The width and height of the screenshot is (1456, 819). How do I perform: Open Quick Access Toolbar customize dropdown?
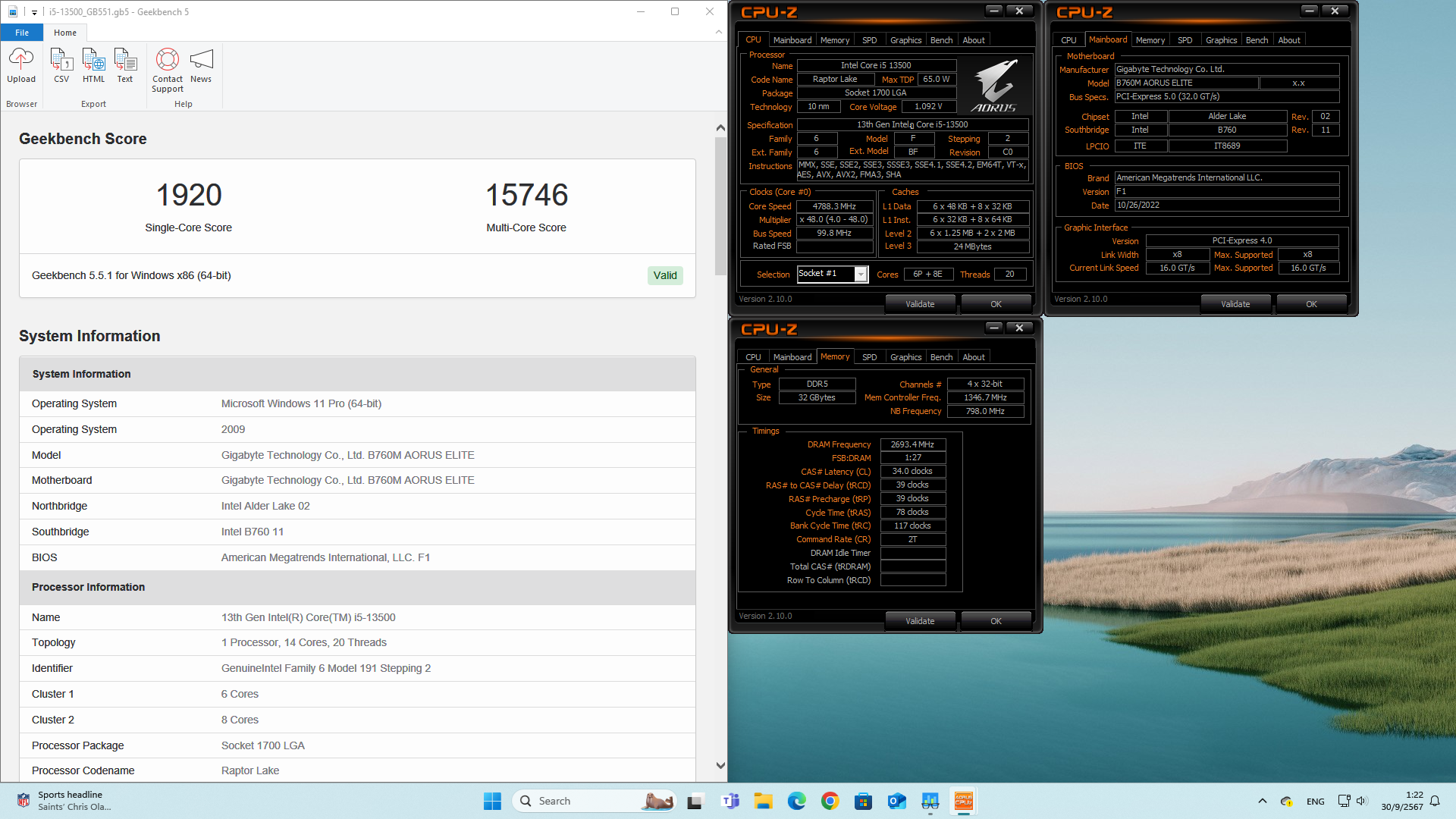pos(34,12)
